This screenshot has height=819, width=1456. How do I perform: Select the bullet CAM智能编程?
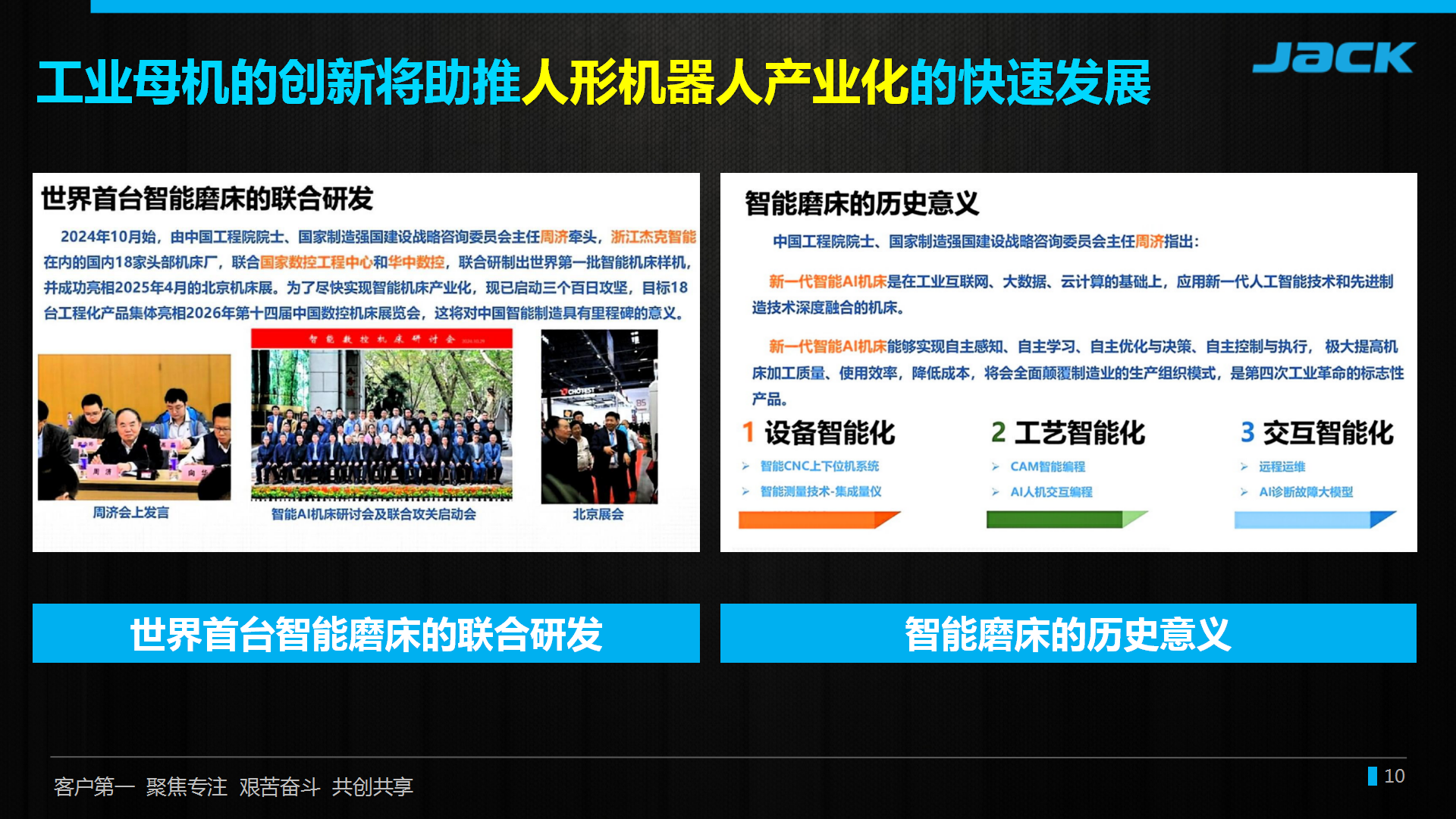(x=1048, y=466)
